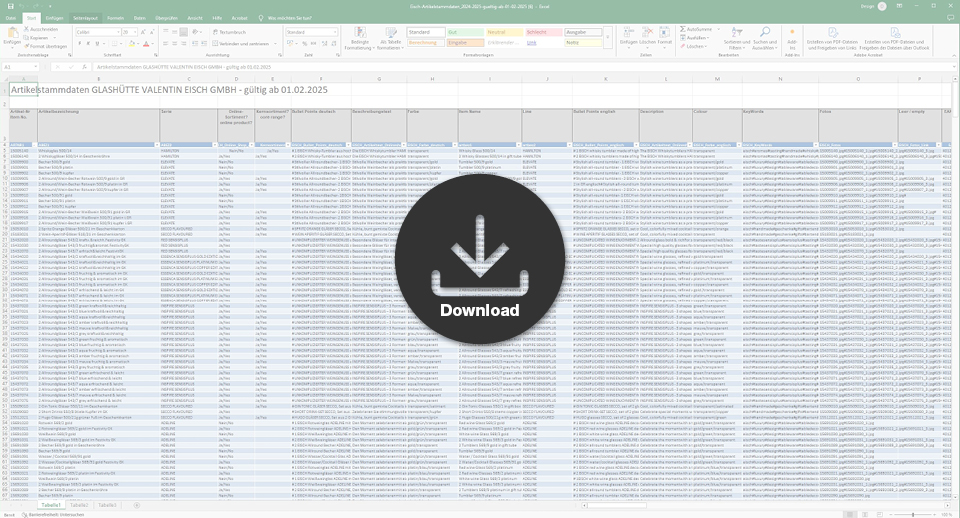Align text left in the Ausrichtung group
Image resolution: width=960 pixels, height=518 pixels.
(165, 43)
